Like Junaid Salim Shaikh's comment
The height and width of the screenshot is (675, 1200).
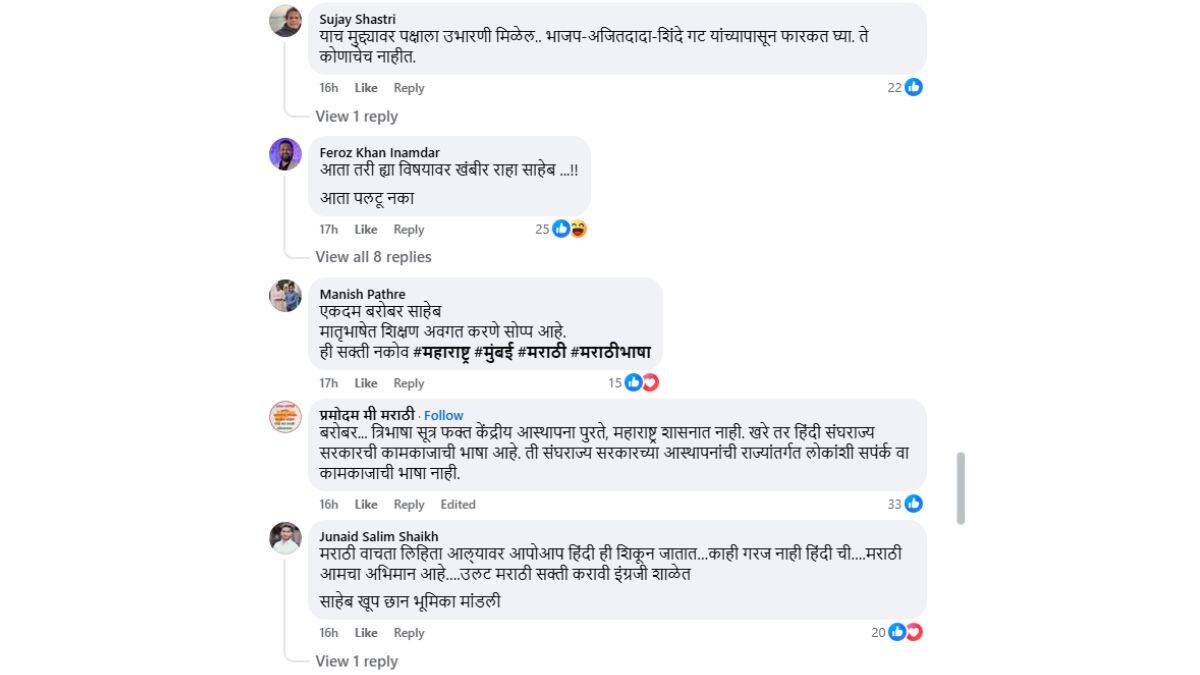365,632
